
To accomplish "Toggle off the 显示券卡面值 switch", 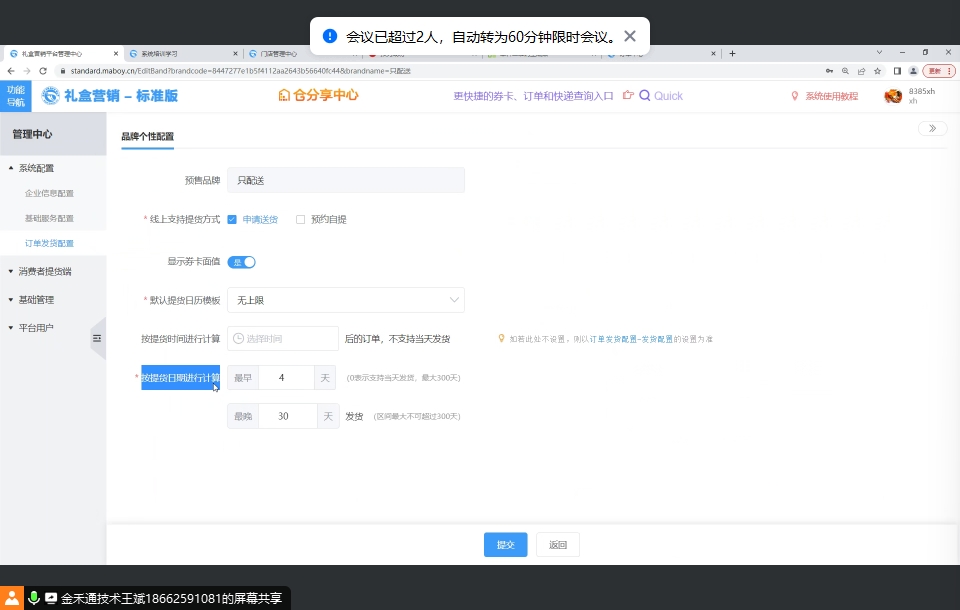I will (242, 262).
